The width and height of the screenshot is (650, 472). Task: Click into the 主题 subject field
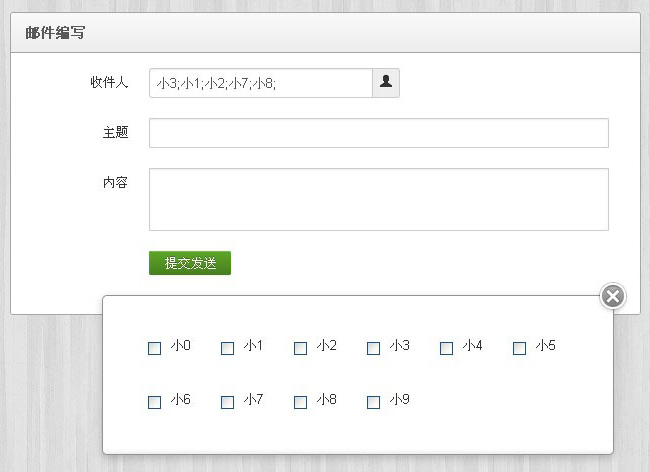click(x=378, y=133)
